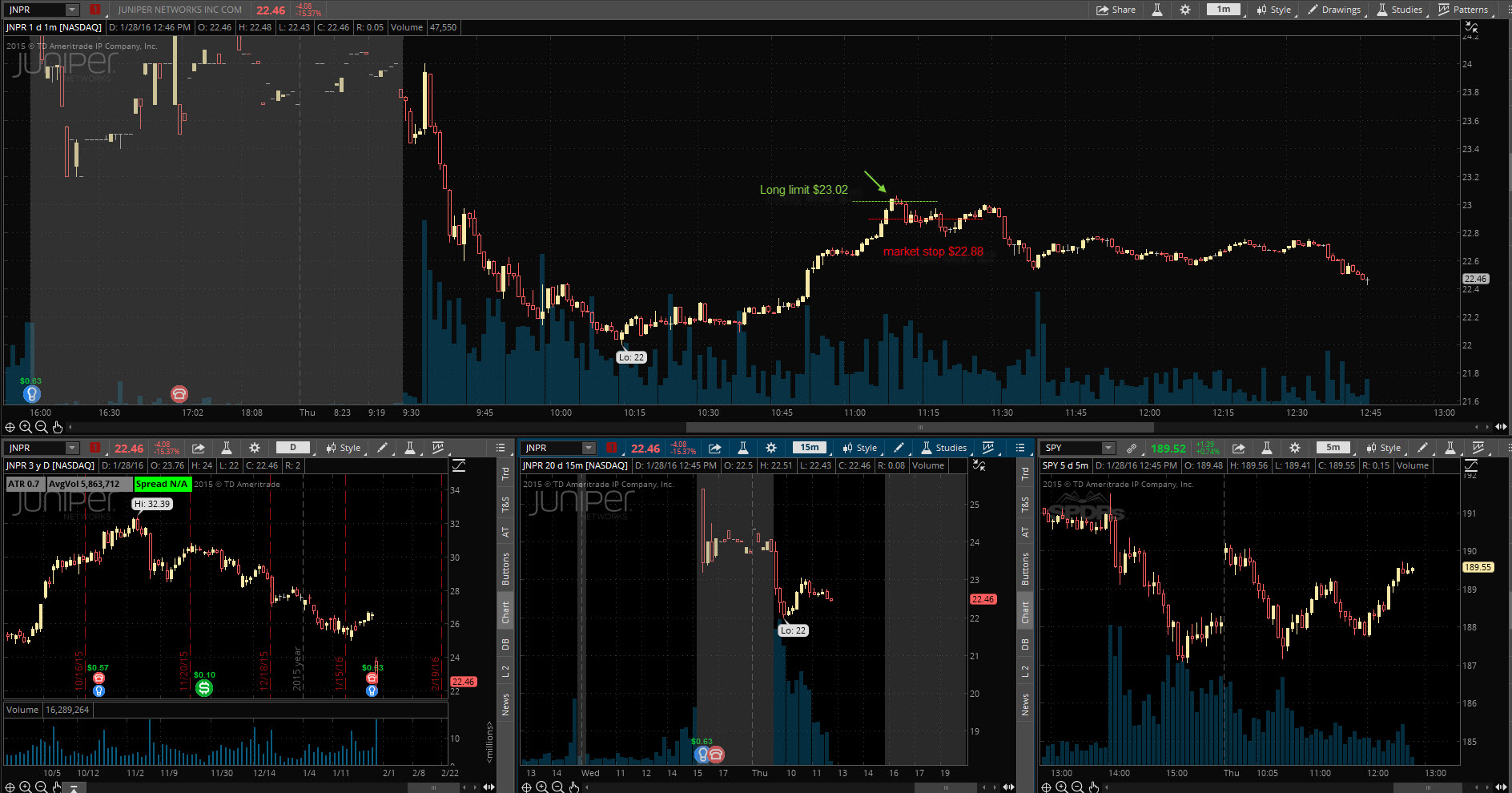Expand symbol dropdown in daily JNPR chart
The height and width of the screenshot is (793, 1512).
coord(72,448)
